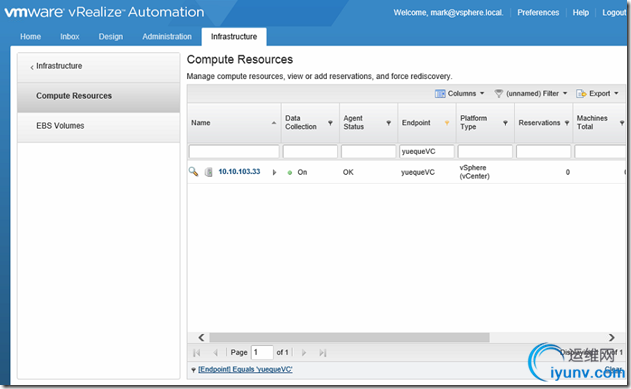Click the page number input box

[262, 352]
